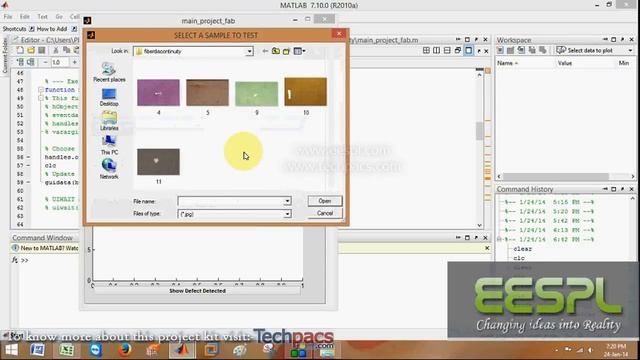640x360 pixels.
Task: Click into the File name field
Action: coord(231,201)
